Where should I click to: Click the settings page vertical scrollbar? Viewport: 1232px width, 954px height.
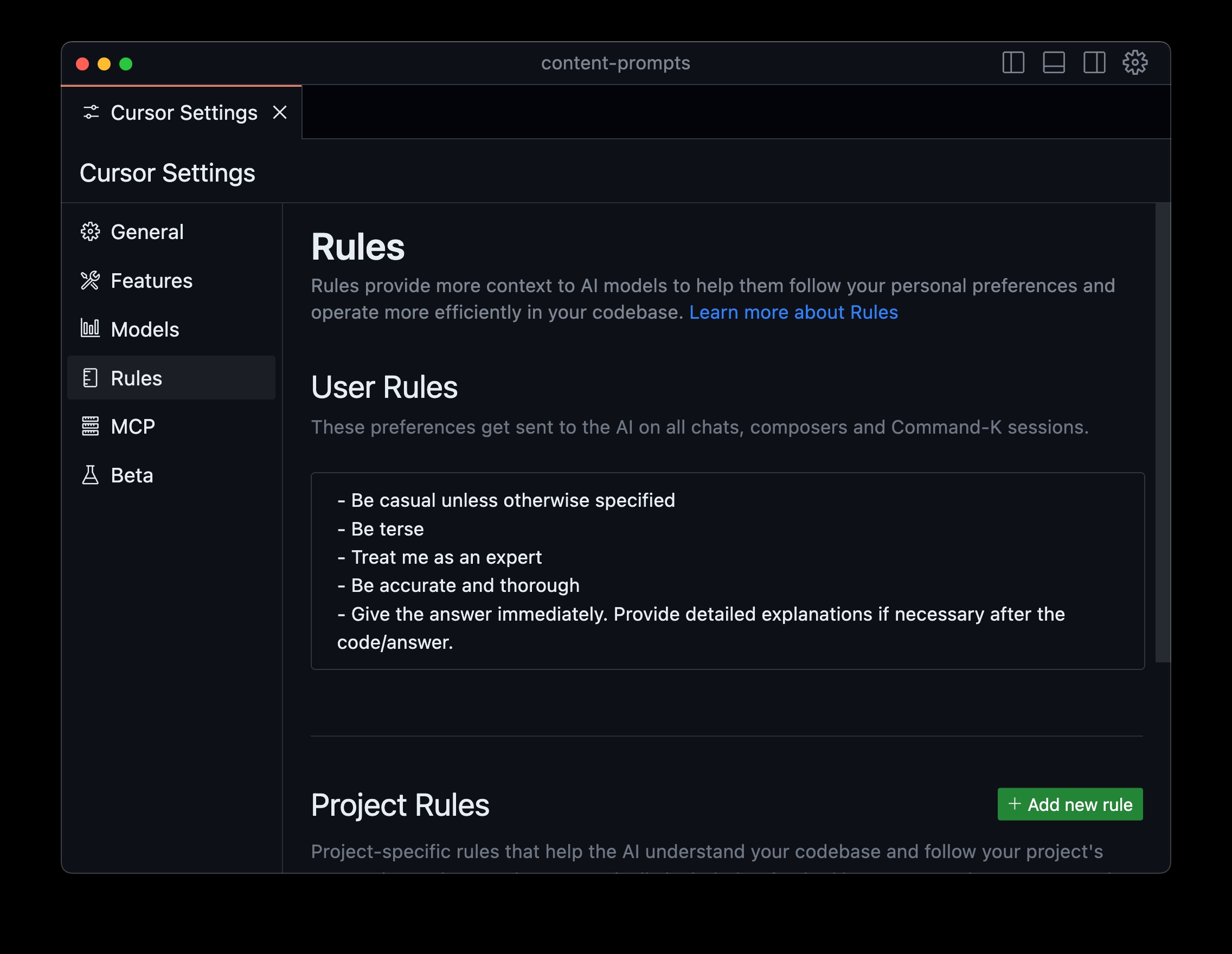click(1163, 433)
